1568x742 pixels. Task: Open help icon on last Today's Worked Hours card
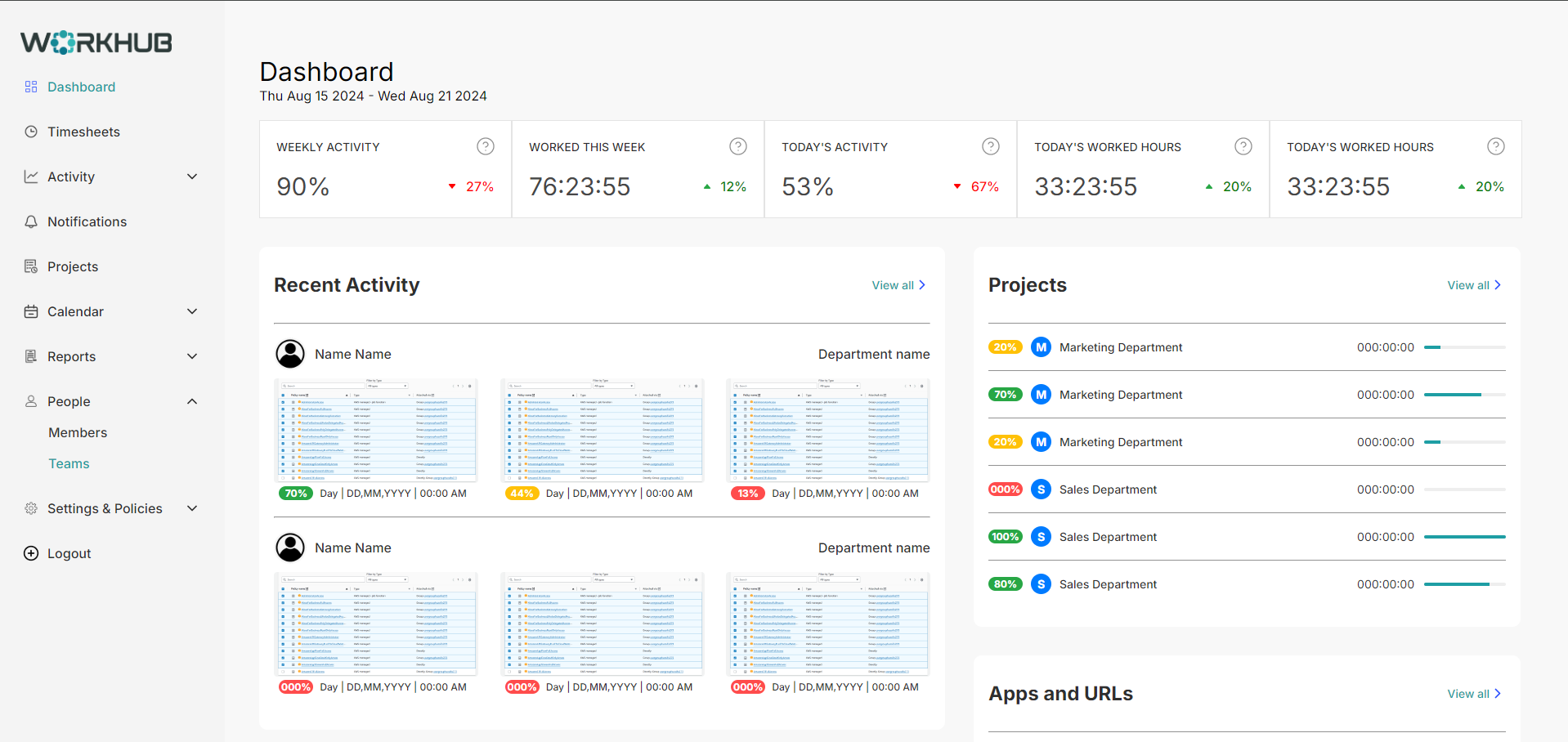(1496, 146)
